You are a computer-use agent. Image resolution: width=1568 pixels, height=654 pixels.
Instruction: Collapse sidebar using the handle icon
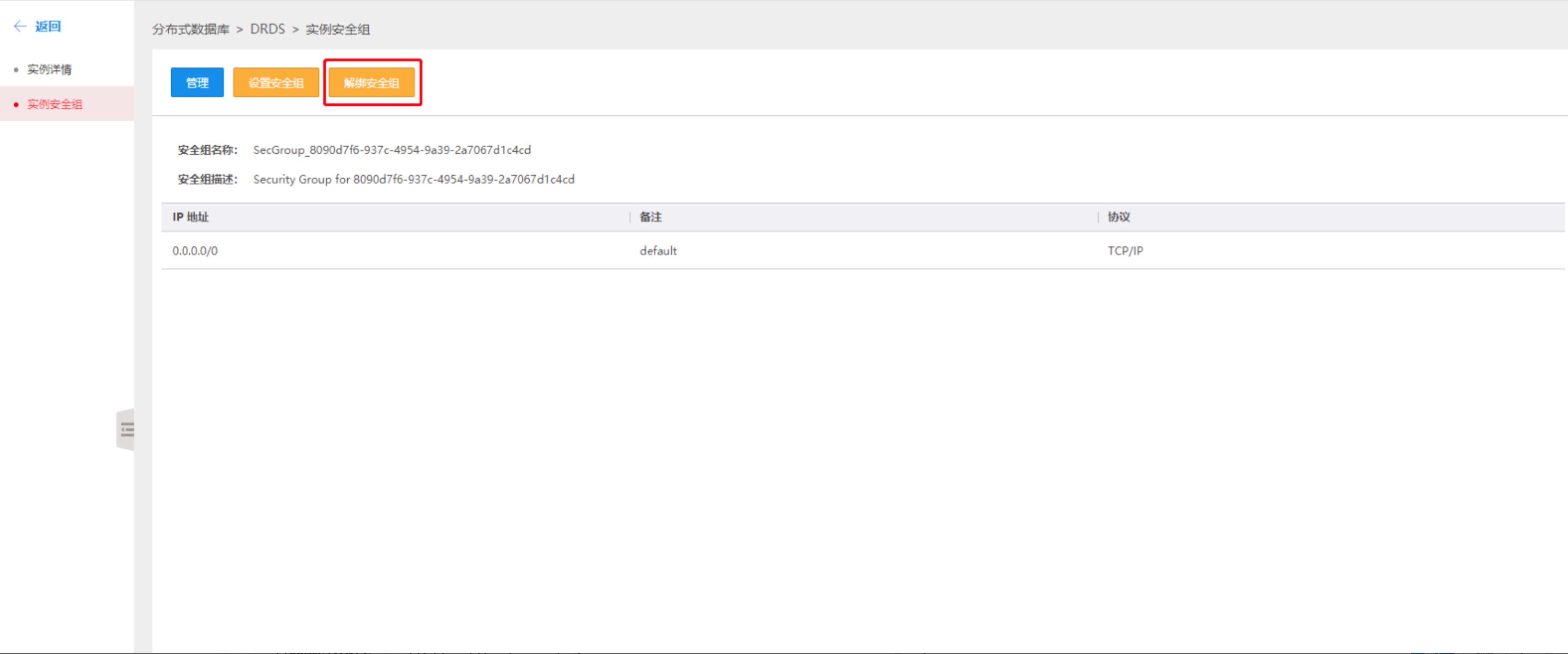pos(126,430)
